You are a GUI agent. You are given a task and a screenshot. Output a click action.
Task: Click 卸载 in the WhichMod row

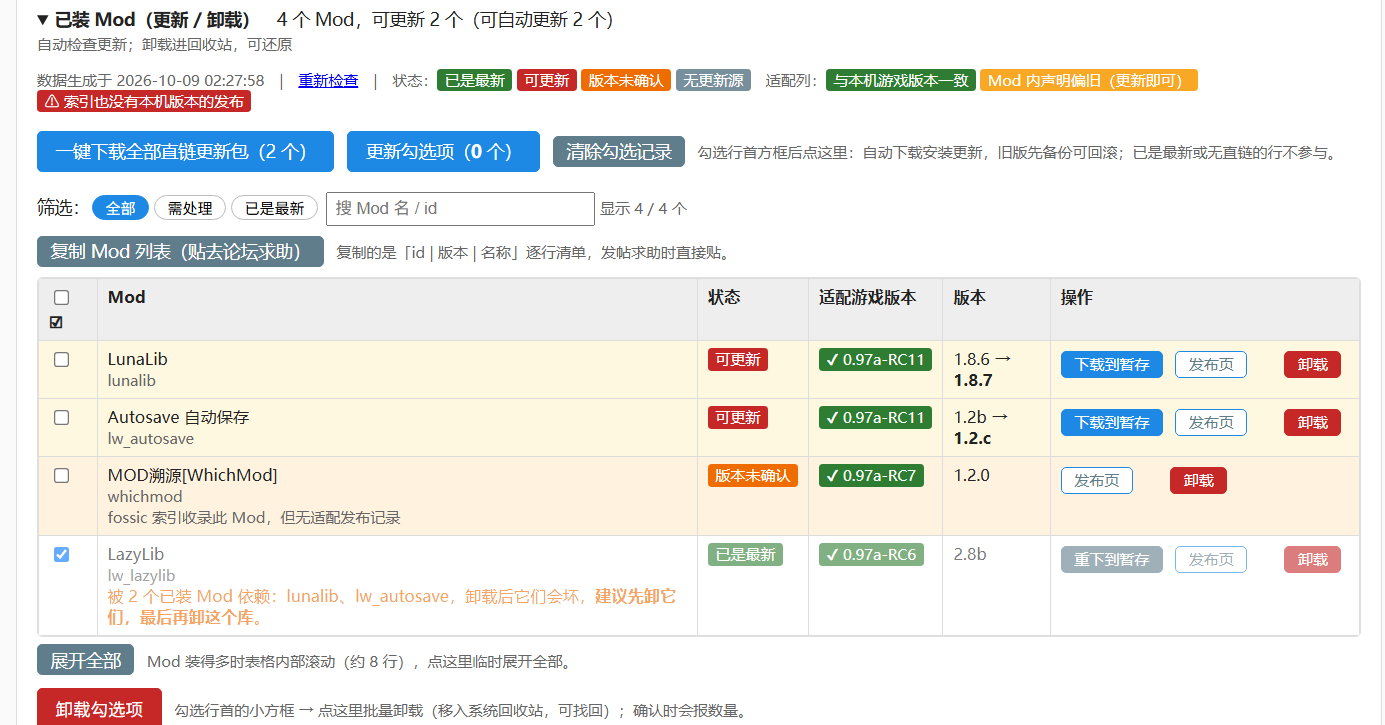(1198, 481)
